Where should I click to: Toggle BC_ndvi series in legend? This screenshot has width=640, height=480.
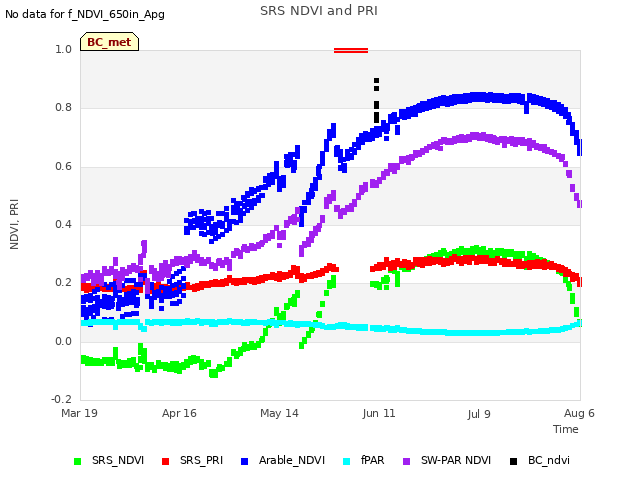[540, 460]
